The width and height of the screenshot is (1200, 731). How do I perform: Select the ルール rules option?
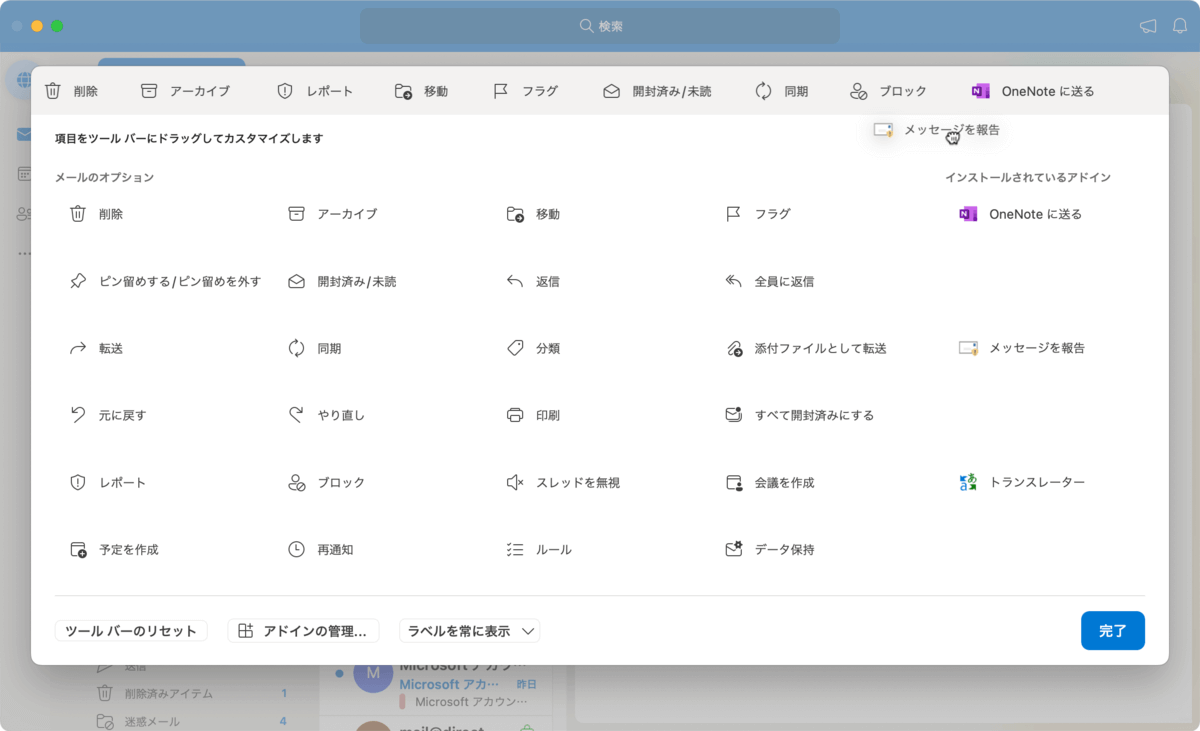539,550
